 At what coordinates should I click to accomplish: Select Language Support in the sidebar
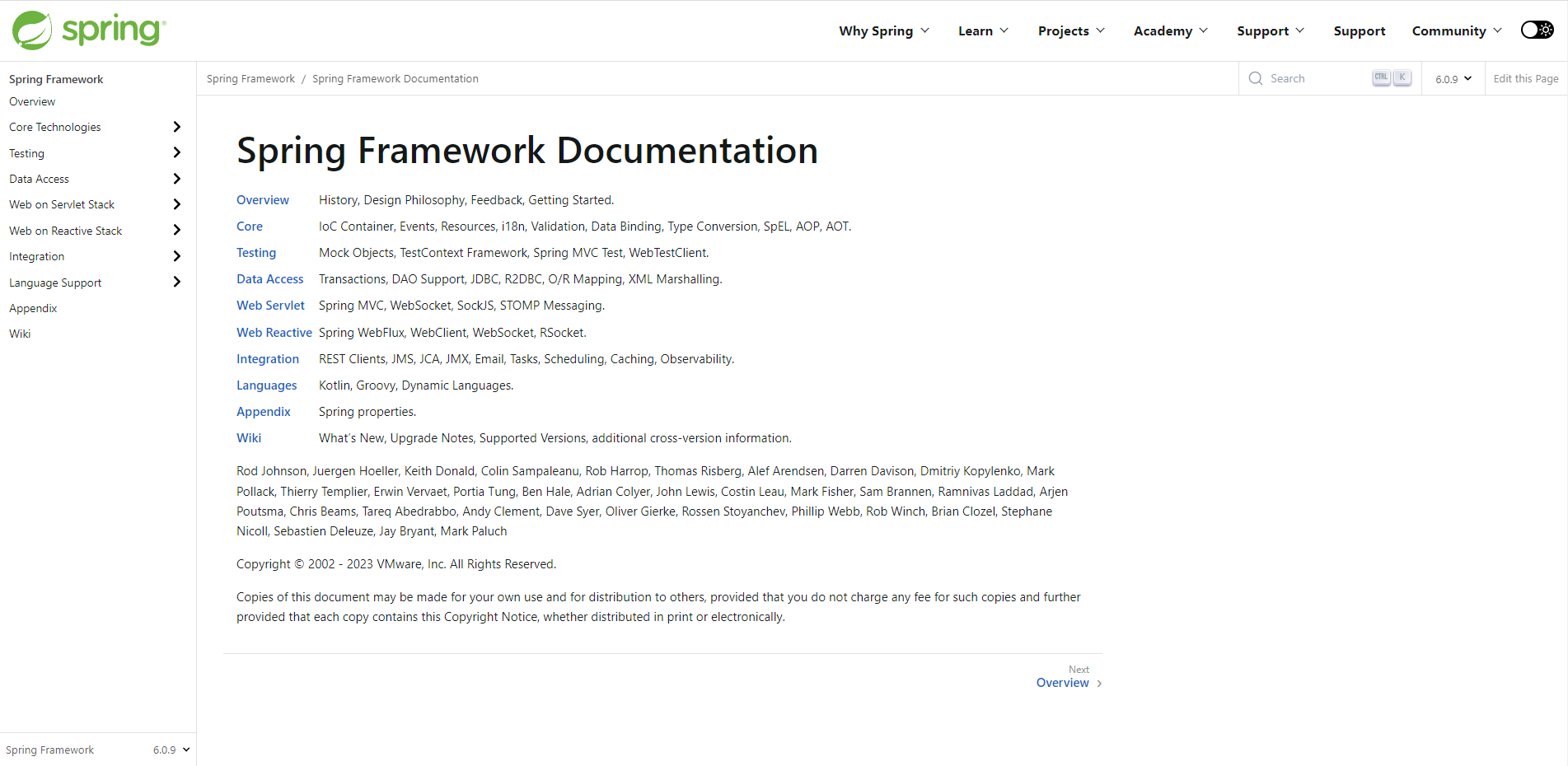(x=55, y=283)
